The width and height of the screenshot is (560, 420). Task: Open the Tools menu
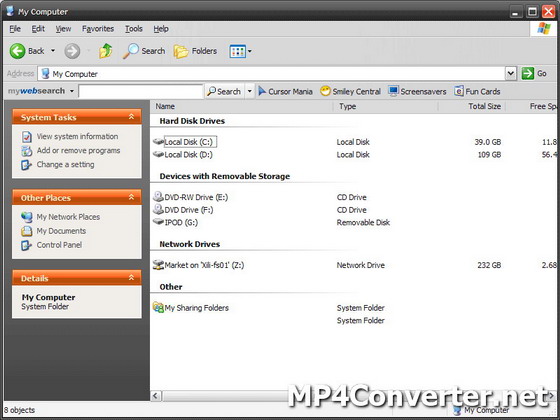(x=134, y=29)
